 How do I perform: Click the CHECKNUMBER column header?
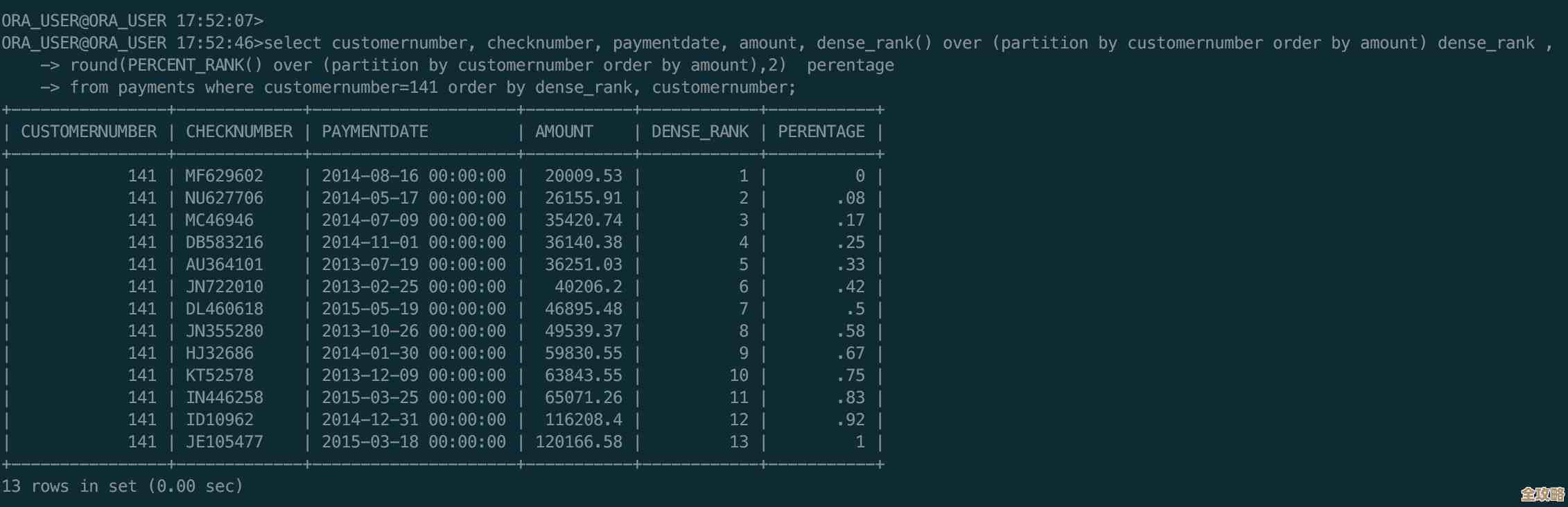(x=238, y=132)
